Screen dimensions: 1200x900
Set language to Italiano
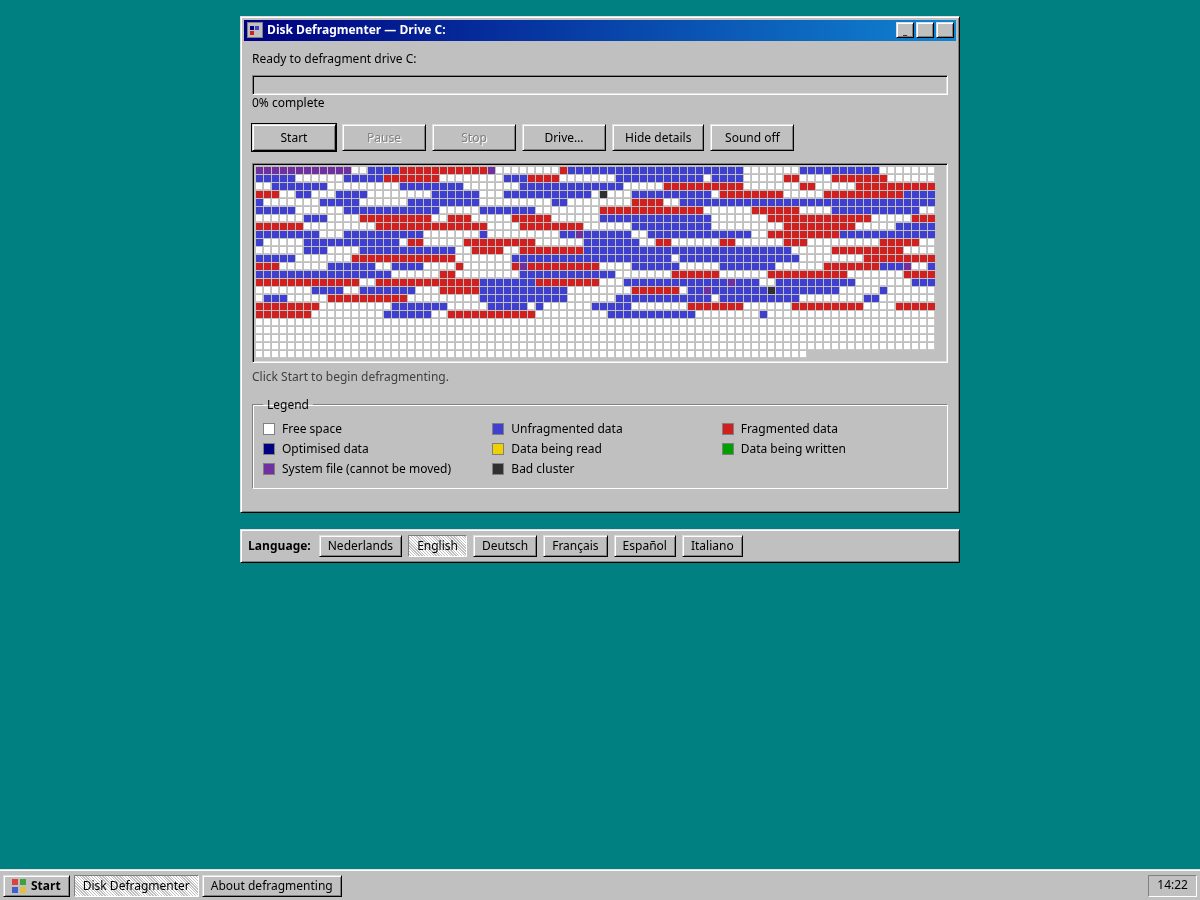(x=712, y=546)
